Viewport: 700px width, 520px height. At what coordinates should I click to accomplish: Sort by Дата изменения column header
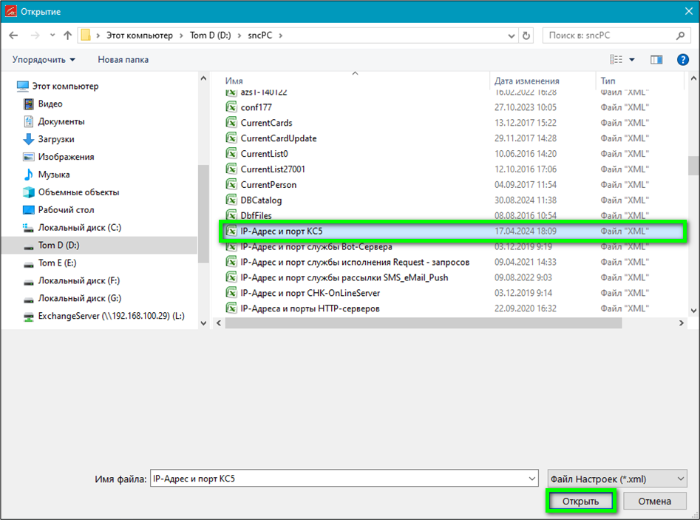click(525, 80)
